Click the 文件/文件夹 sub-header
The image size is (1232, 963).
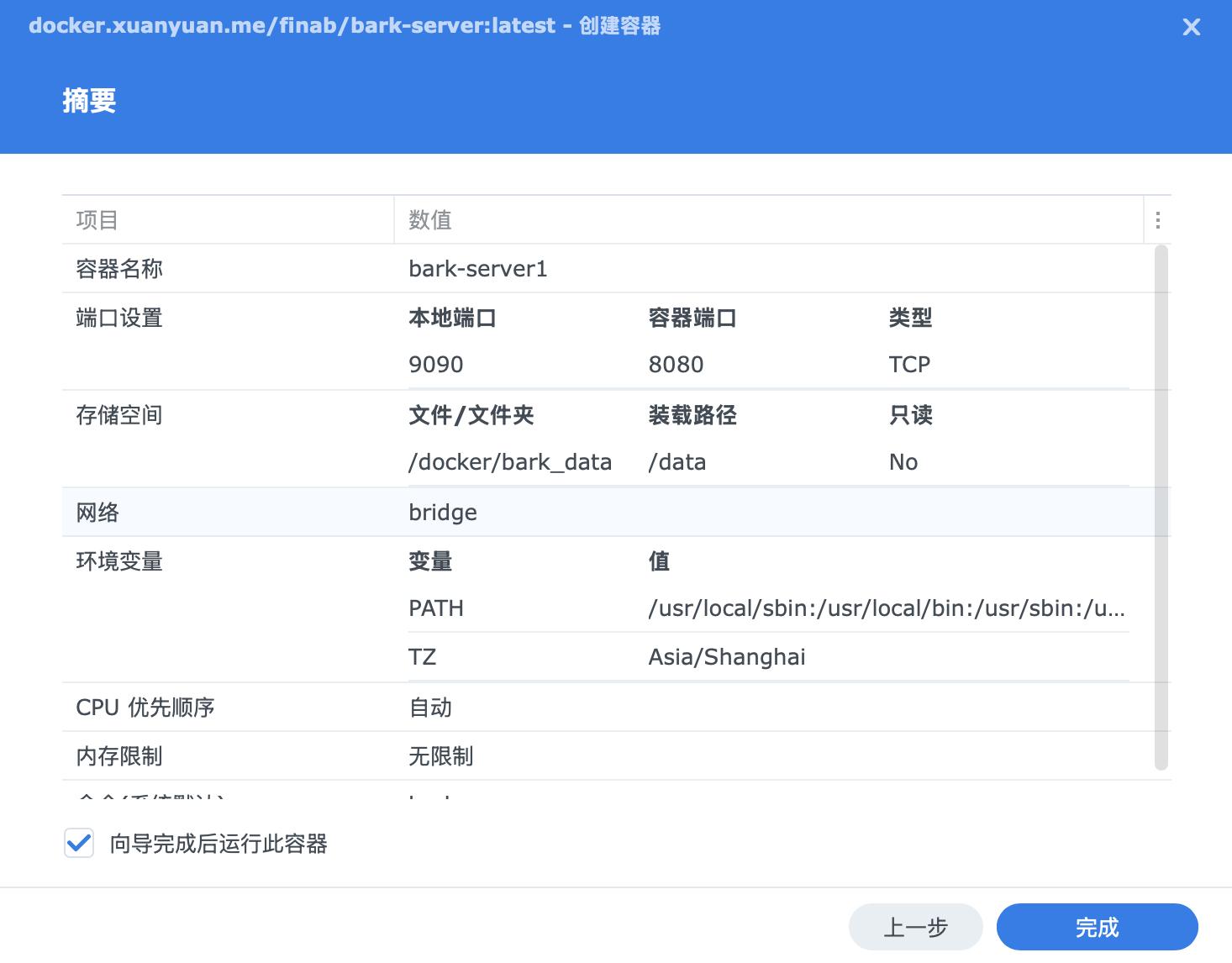(471, 415)
